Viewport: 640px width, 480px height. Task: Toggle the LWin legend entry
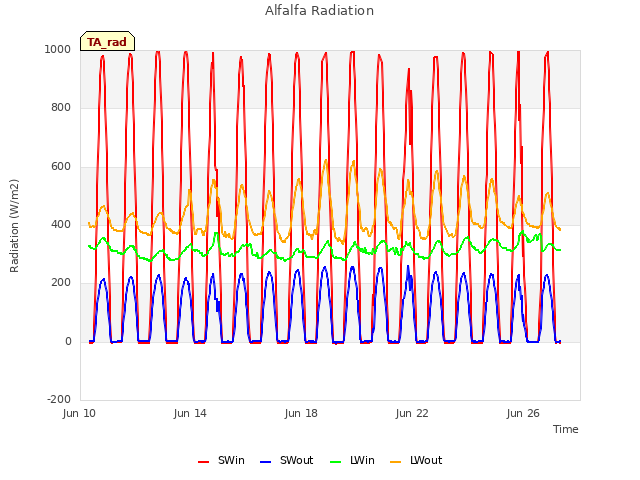point(352,460)
